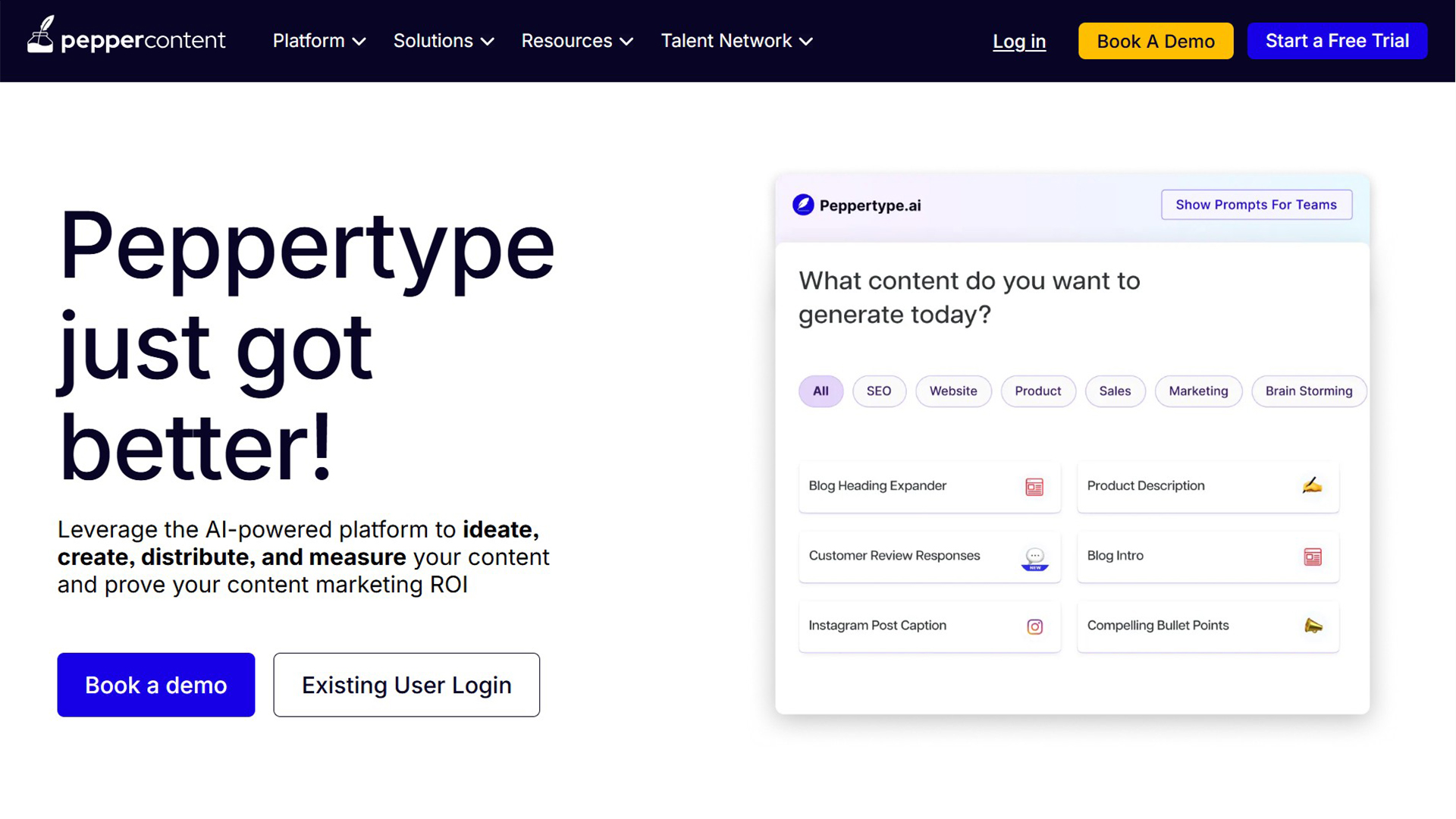The height and width of the screenshot is (819, 1456).
Task: Click the Peppertype.ai title text
Action: (x=870, y=206)
